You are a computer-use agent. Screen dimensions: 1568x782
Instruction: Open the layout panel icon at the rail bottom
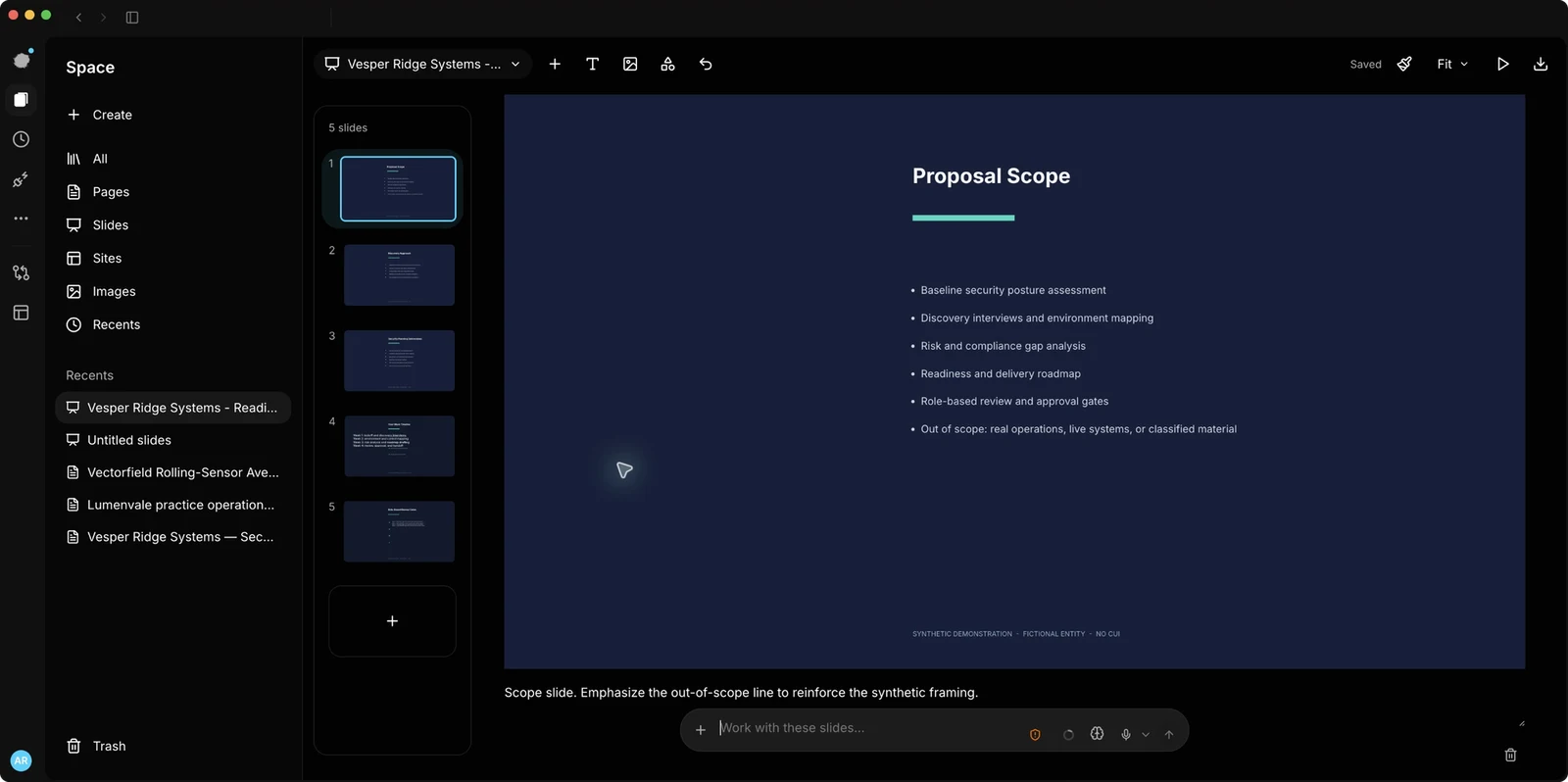tap(21, 313)
